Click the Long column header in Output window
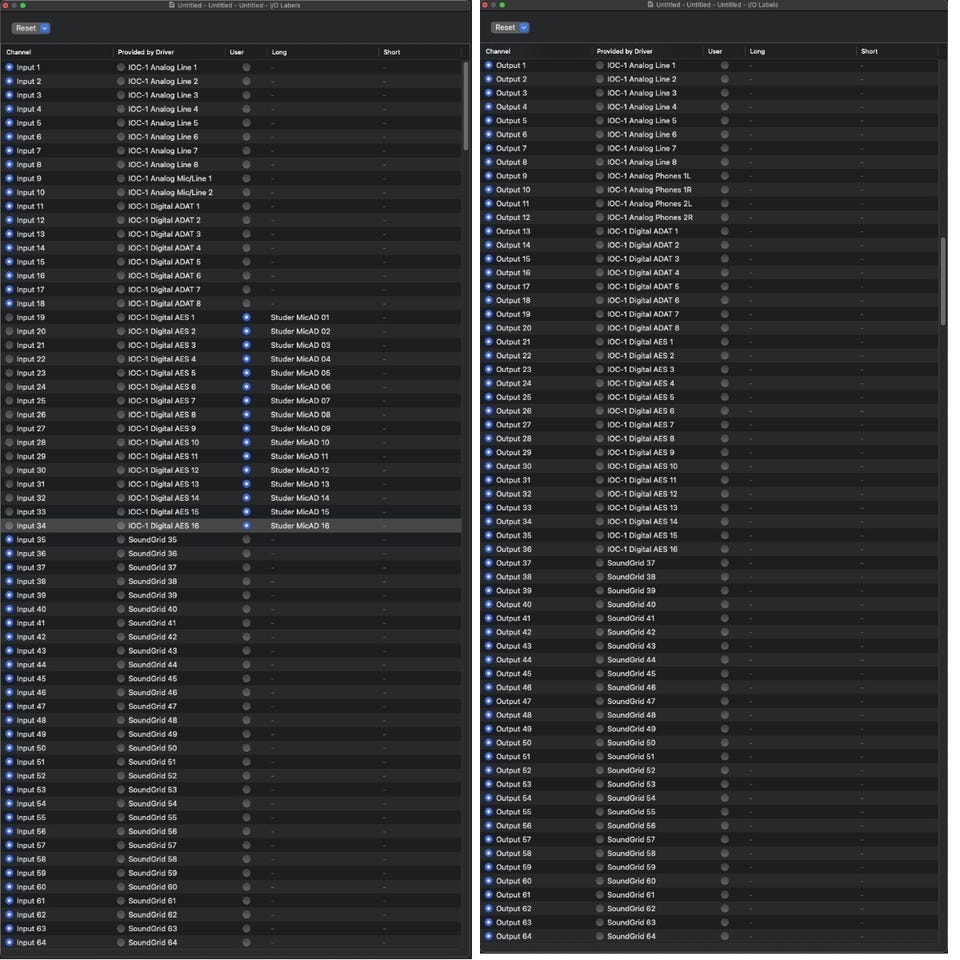Screen dimensions: 960x960 (757, 51)
